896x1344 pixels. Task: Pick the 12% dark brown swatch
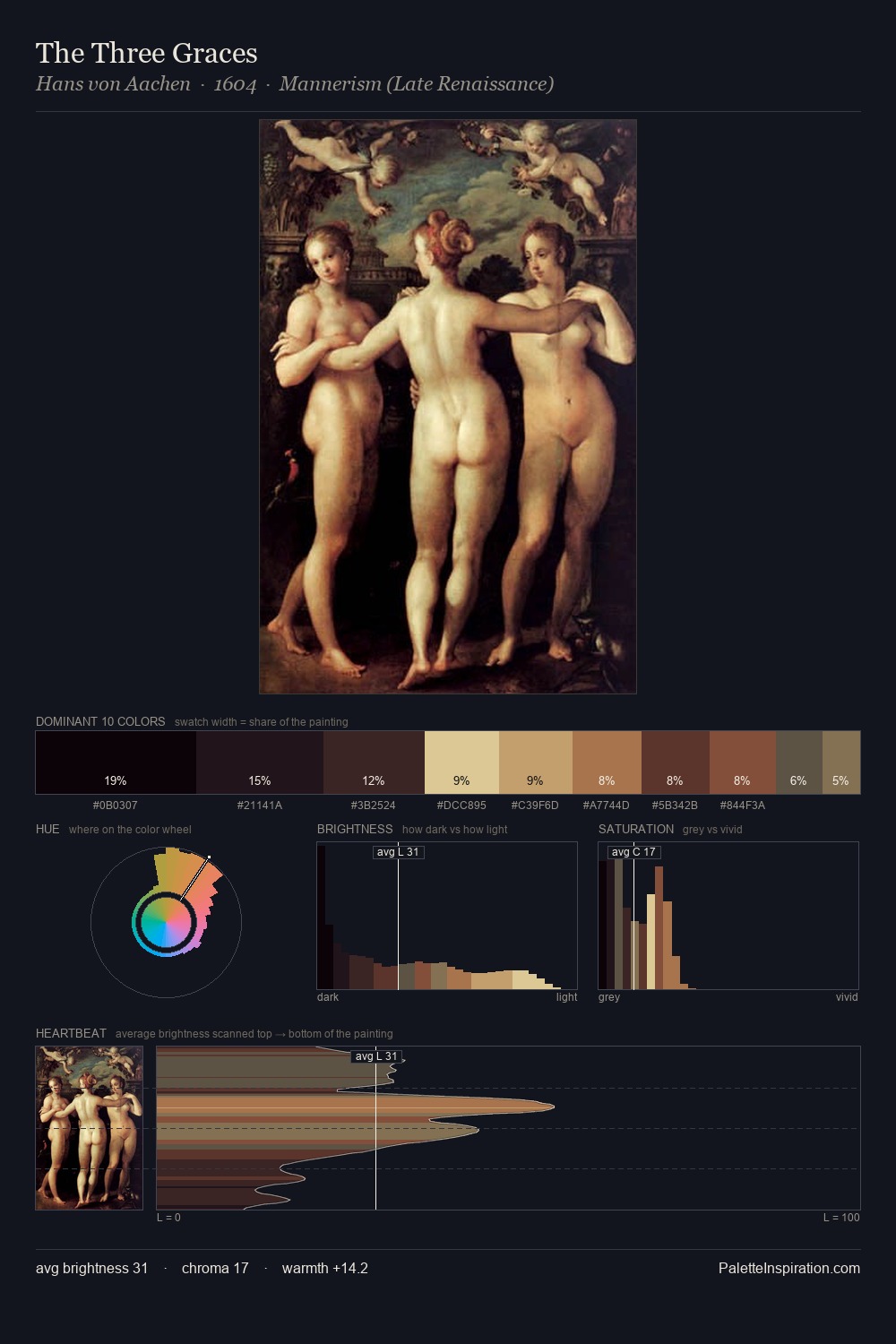pyautogui.click(x=374, y=762)
